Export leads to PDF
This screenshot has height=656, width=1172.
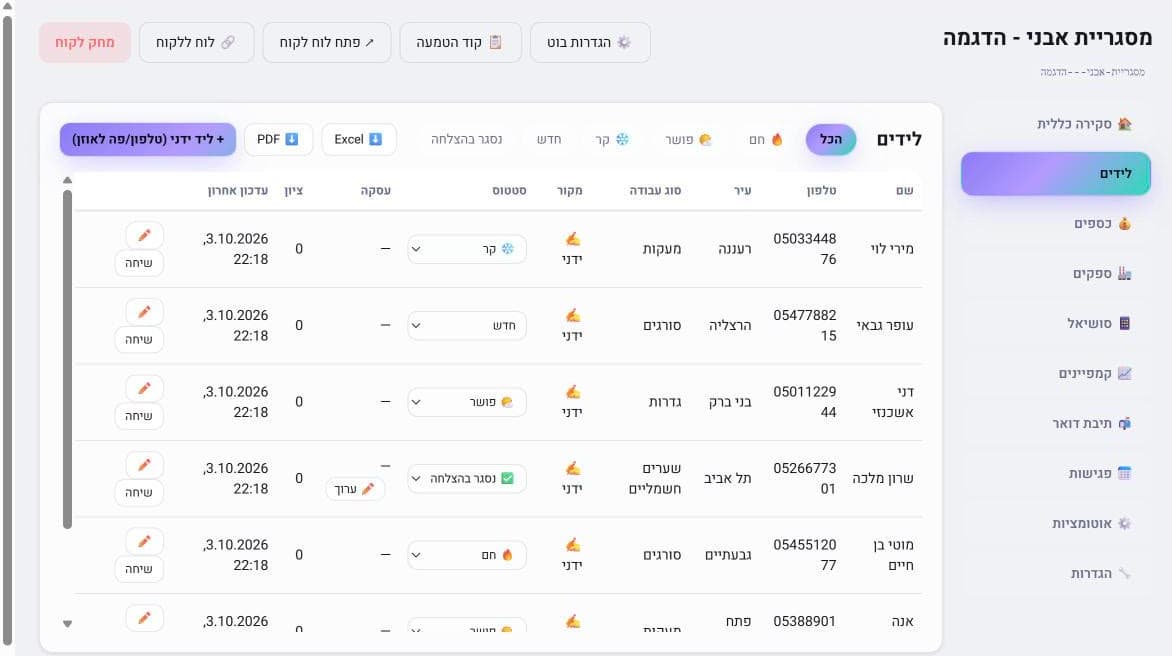(x=278, y=140)
